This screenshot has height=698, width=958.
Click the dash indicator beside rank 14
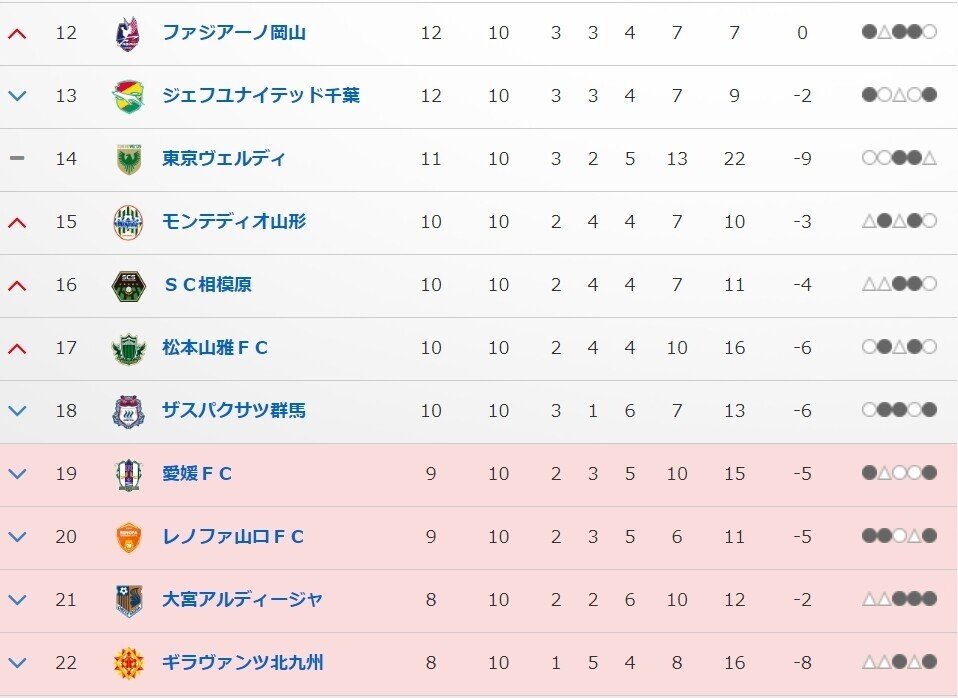(x=16, y=159)
